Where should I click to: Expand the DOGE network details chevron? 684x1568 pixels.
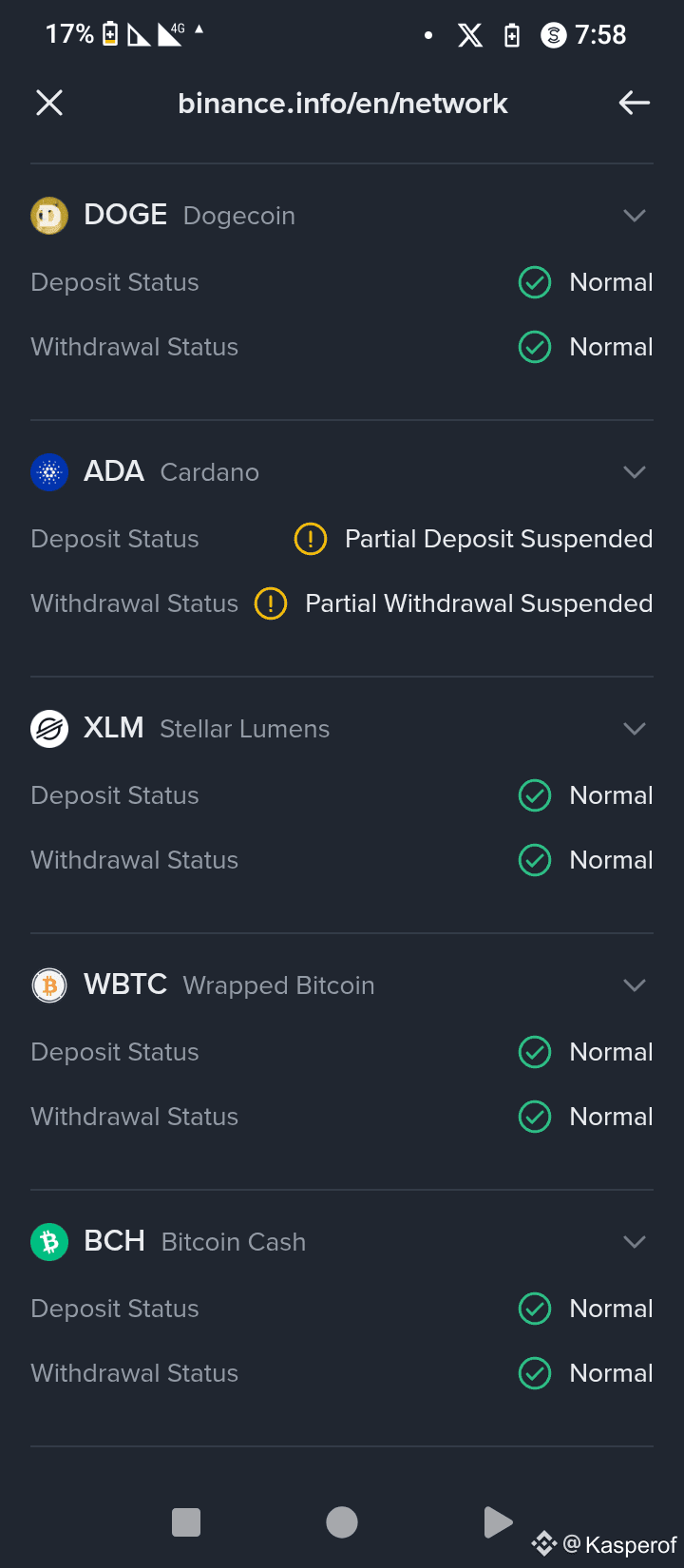pyautogui.click(x=634, y=216)
